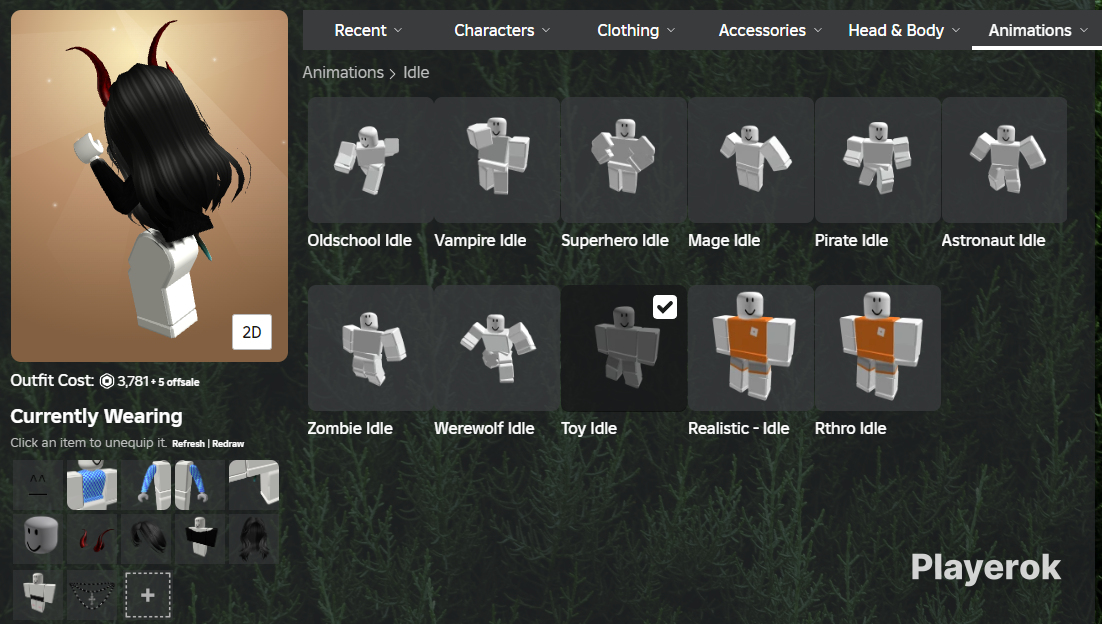Uncheck the Toy Idle equipped checkmark
This screenshot has width=1102, height=624.
tap(665, 307)
